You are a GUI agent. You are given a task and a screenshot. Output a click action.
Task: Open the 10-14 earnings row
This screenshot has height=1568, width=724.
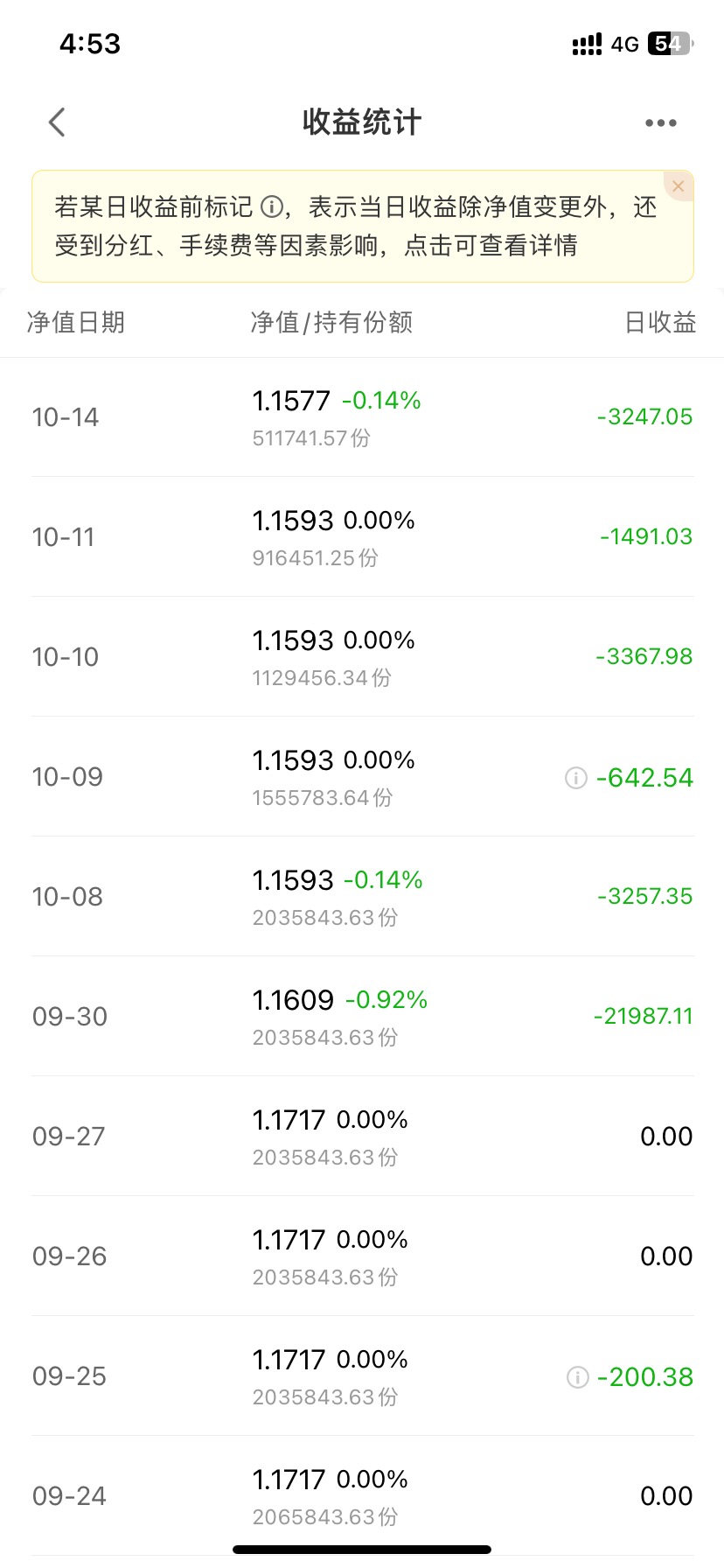[362, 417]
